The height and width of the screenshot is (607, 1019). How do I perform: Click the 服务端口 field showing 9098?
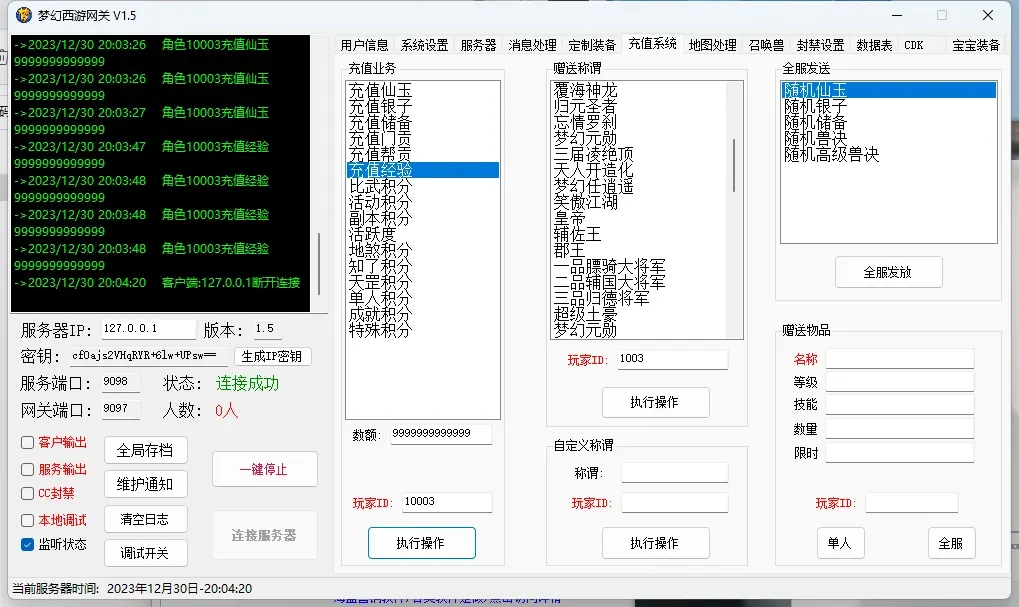[x=120, y=382]
